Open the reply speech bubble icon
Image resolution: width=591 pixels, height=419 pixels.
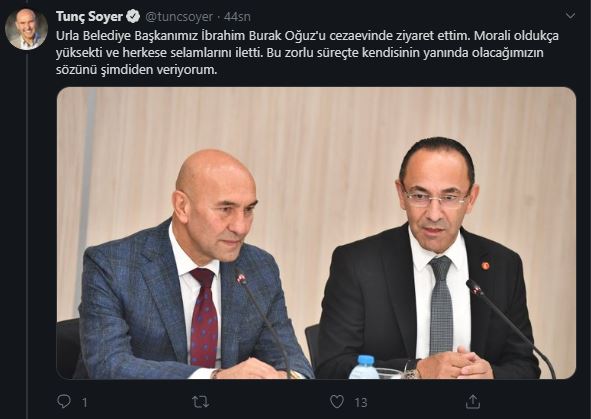tap(64, 401)
